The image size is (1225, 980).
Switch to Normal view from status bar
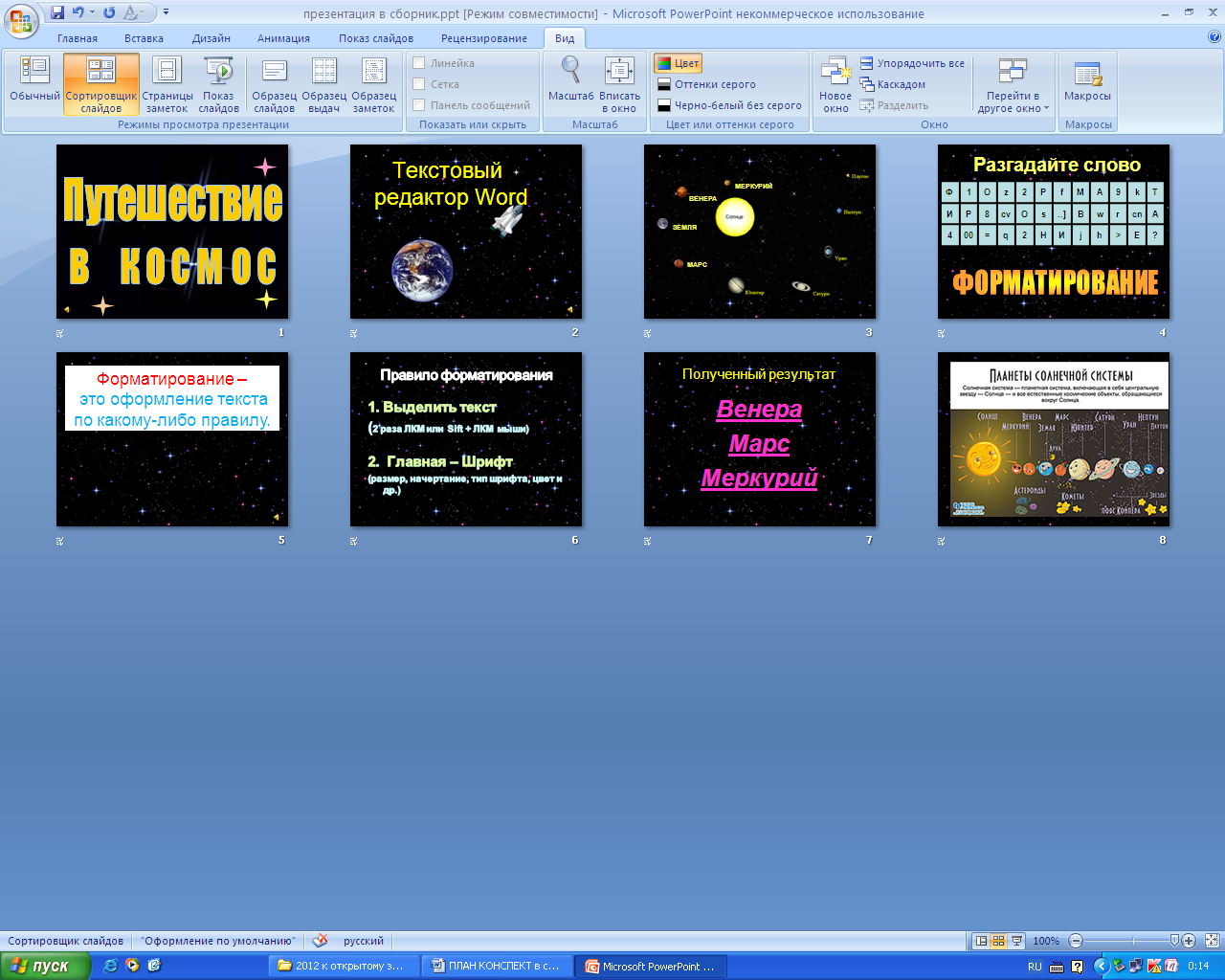(x=981, y=941)
